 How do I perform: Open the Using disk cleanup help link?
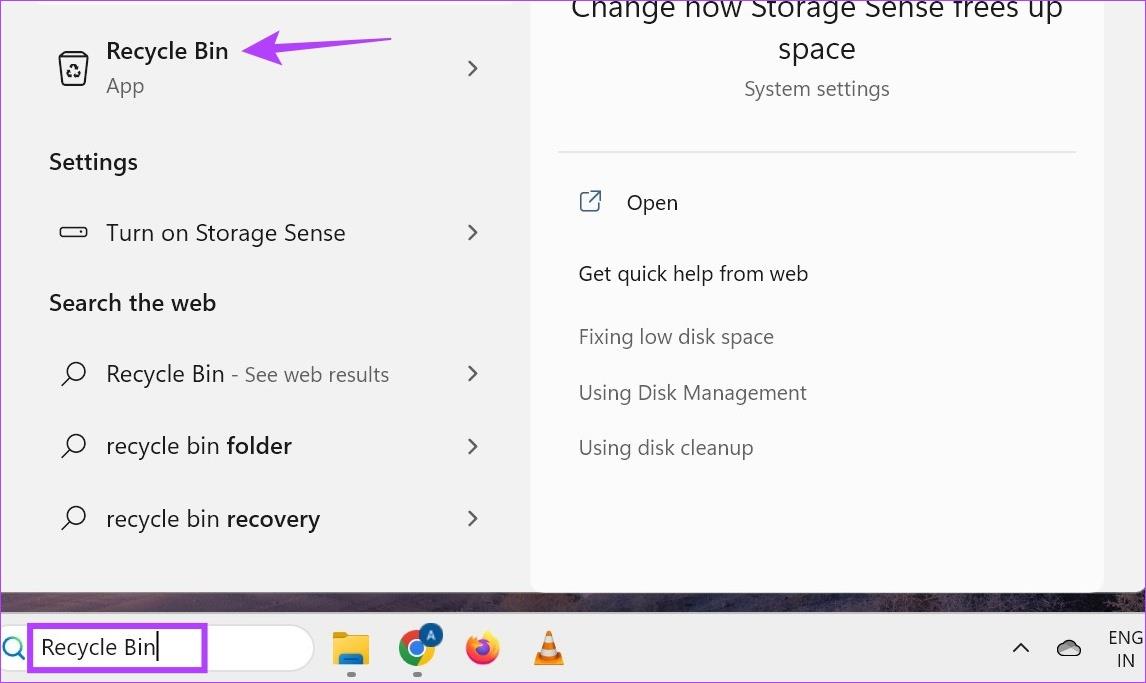pos(666,447)
